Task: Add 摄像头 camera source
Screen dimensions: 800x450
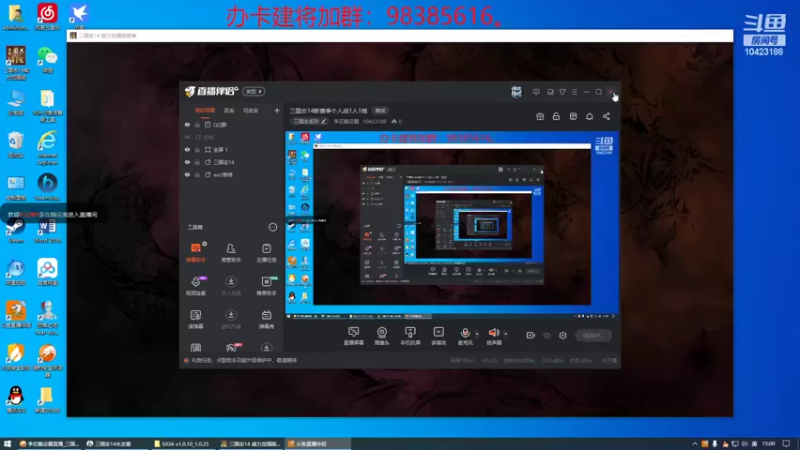Action: tap(382, 336)
